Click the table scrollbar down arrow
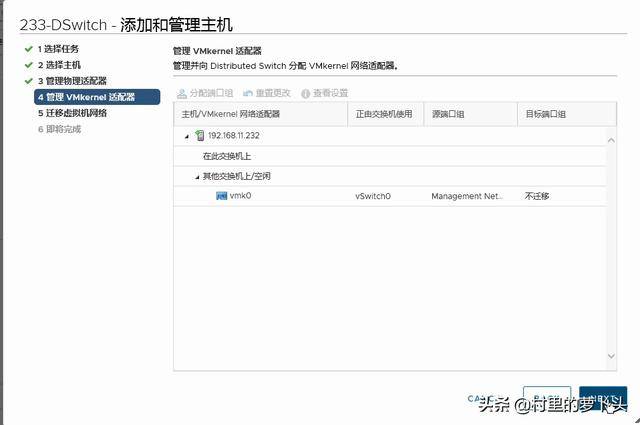The width and height of the screenshot is (640, 425). point(611,356)
